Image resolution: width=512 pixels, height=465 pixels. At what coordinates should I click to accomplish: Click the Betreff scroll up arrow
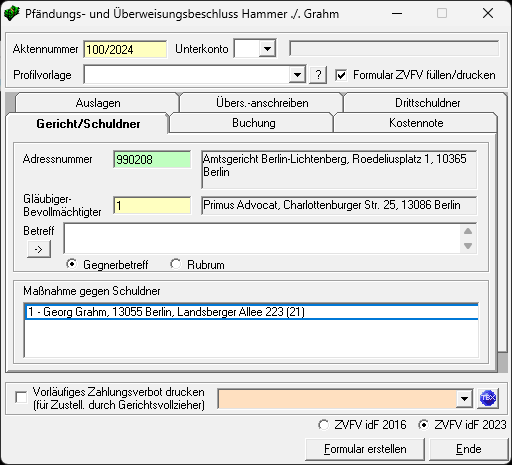pos(468,231)
